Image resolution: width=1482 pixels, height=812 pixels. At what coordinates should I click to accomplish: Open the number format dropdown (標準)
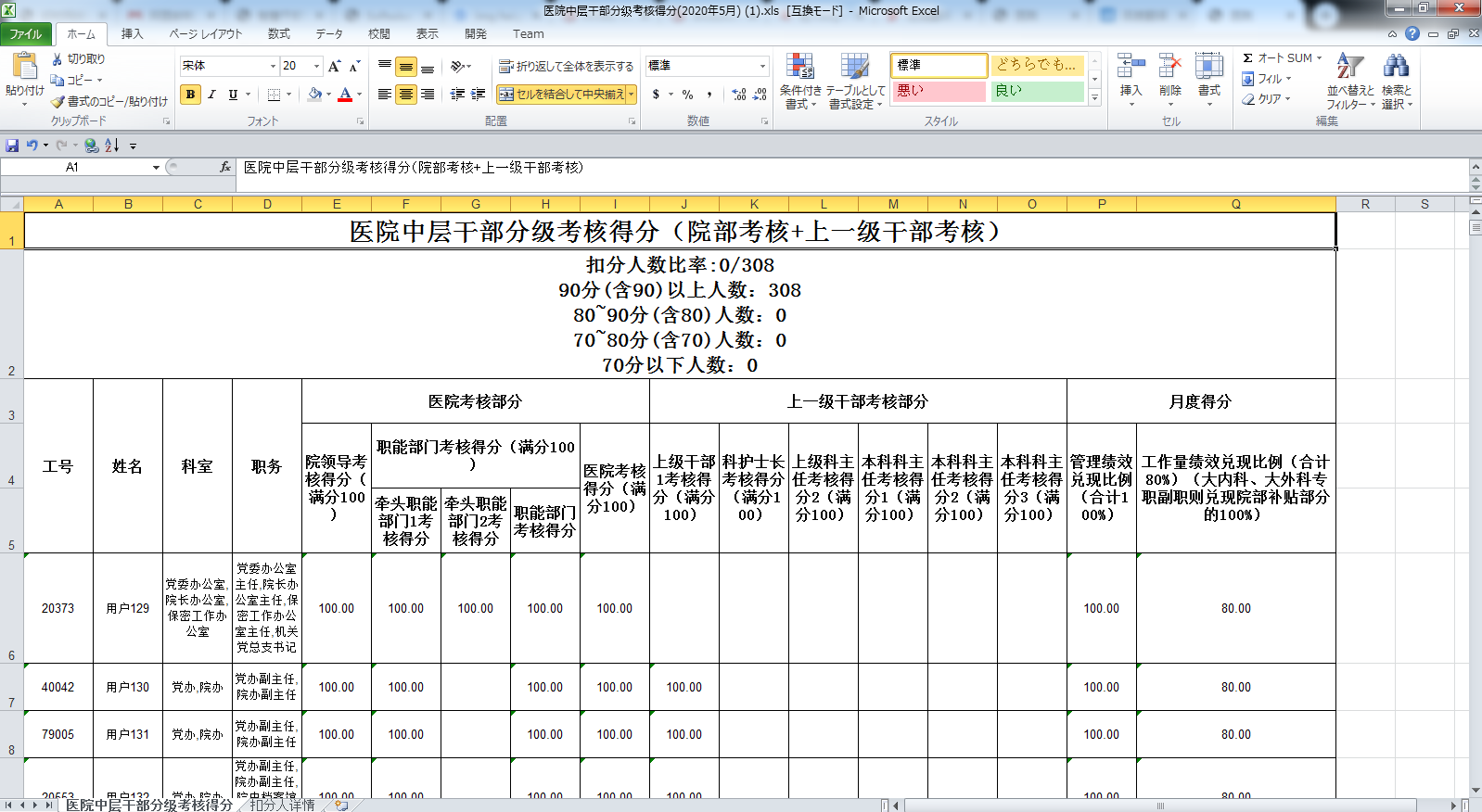pos(762,66)
